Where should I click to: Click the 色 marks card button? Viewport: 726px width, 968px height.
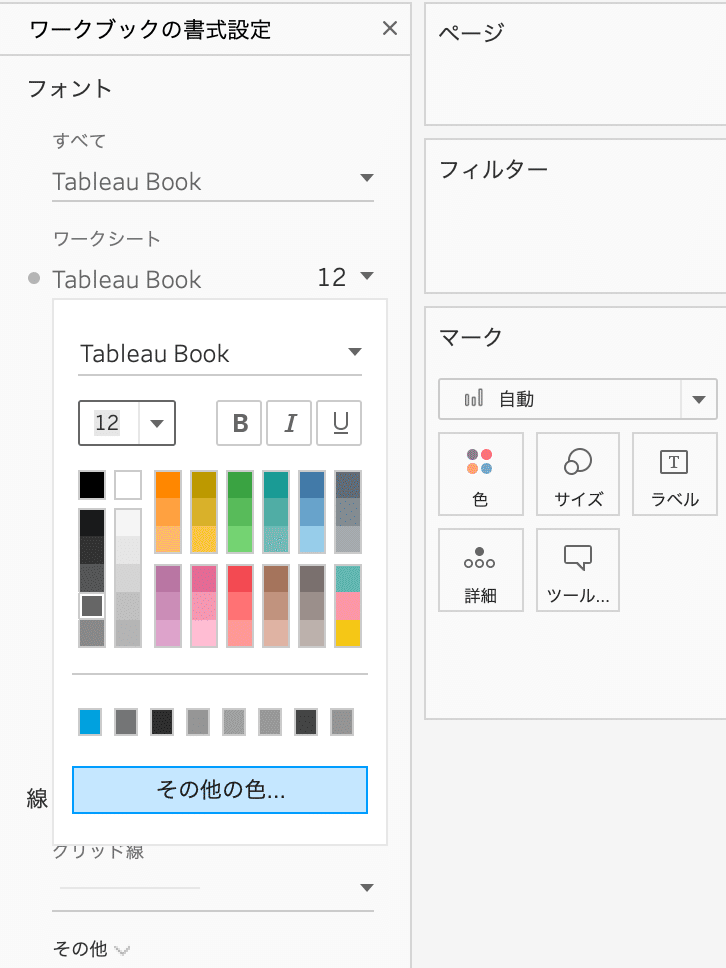pyautogui.click(x=480, y=474)
